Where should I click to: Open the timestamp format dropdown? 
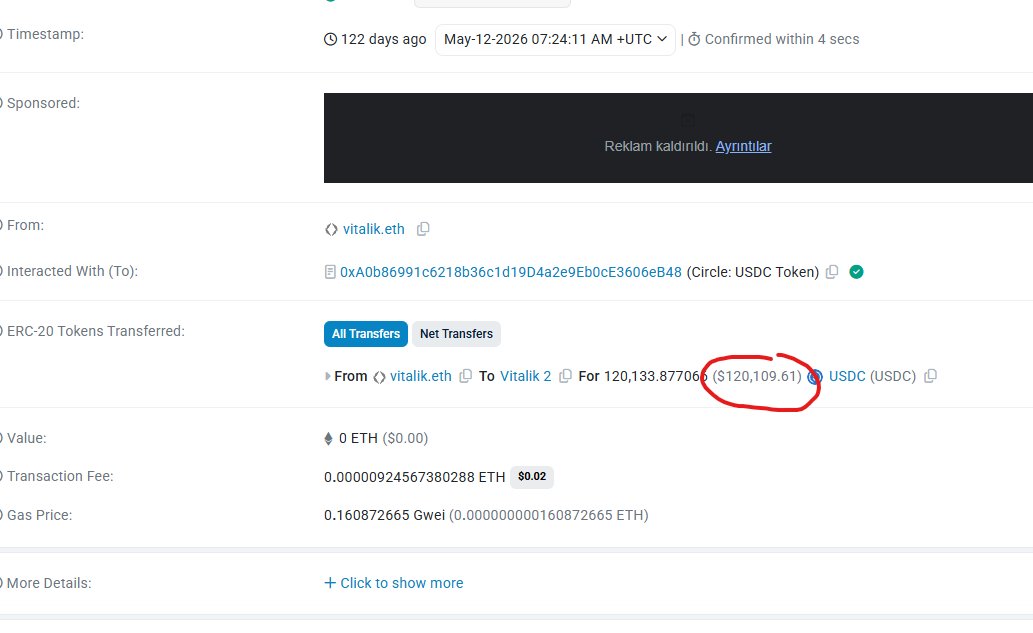click(x=555, y=40)
